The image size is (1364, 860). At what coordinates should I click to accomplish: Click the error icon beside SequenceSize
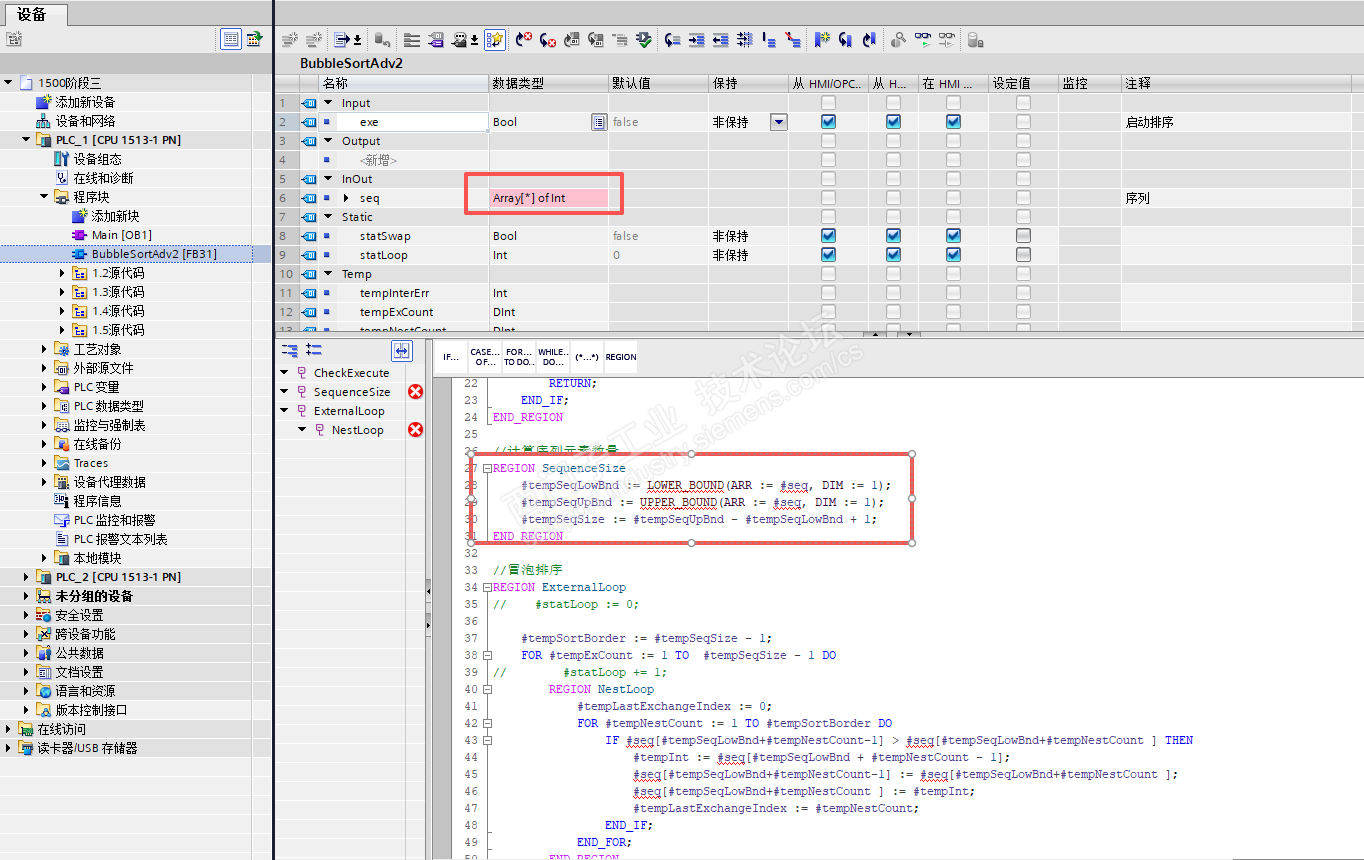[415, 392]
